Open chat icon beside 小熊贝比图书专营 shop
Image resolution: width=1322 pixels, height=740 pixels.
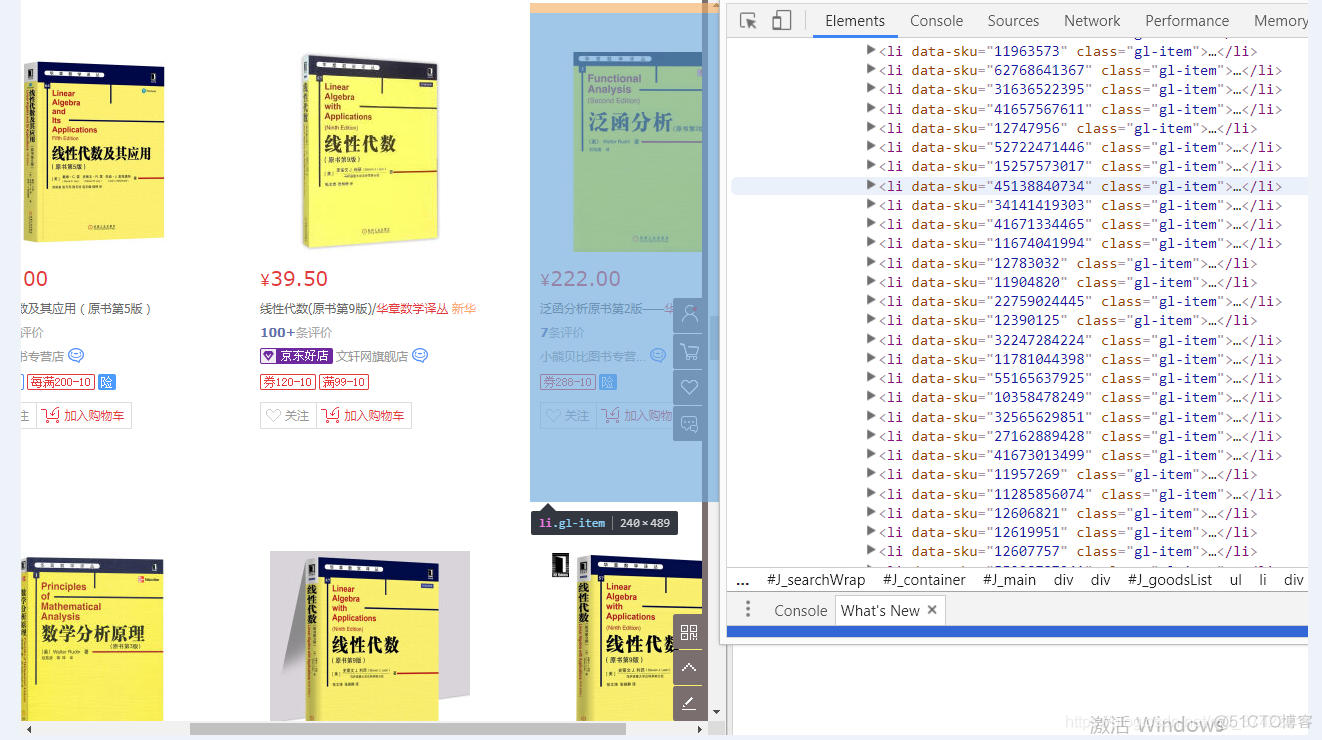658,355
